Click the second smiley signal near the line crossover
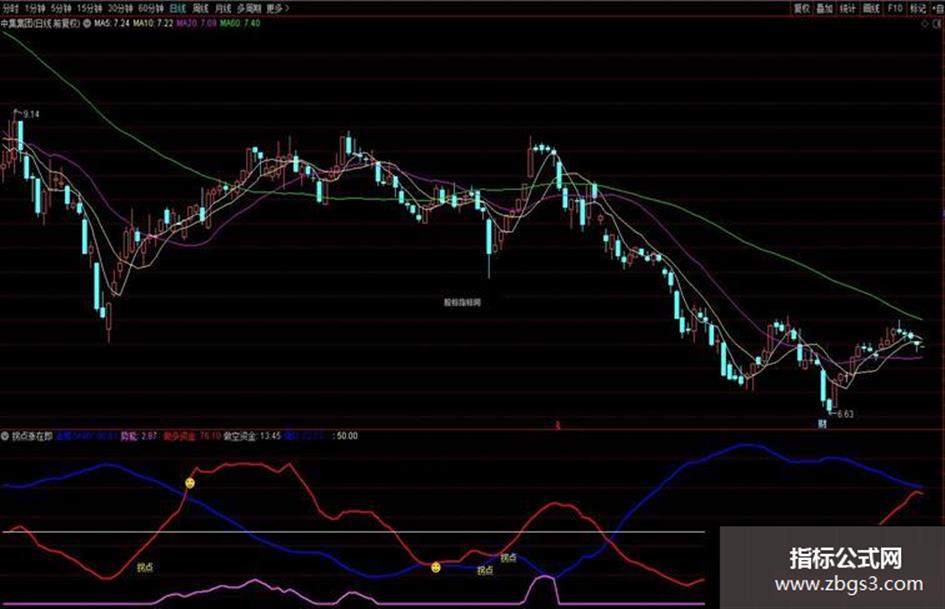The height and width of the screenshot is (609, 945). [x=436, y=567]
